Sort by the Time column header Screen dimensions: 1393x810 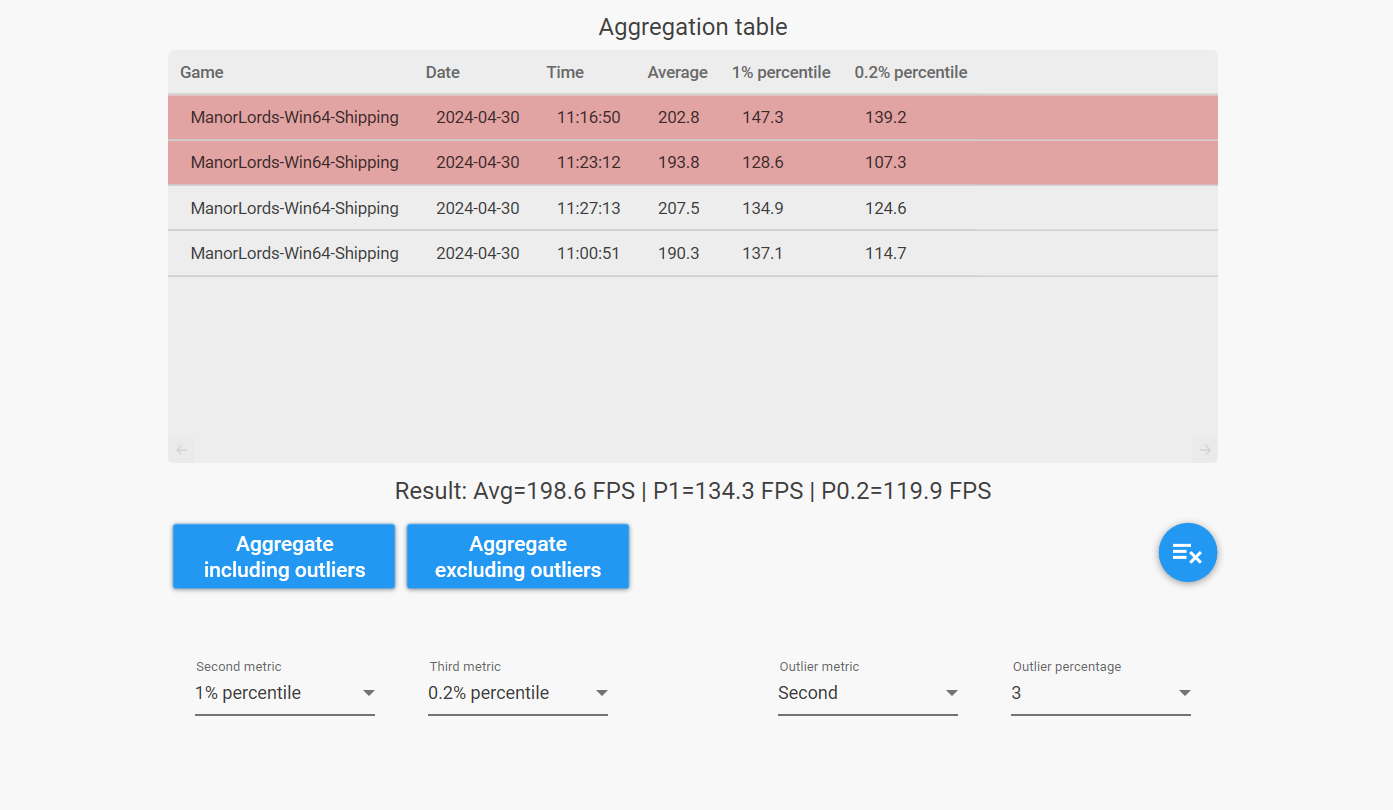coord(565,72)
